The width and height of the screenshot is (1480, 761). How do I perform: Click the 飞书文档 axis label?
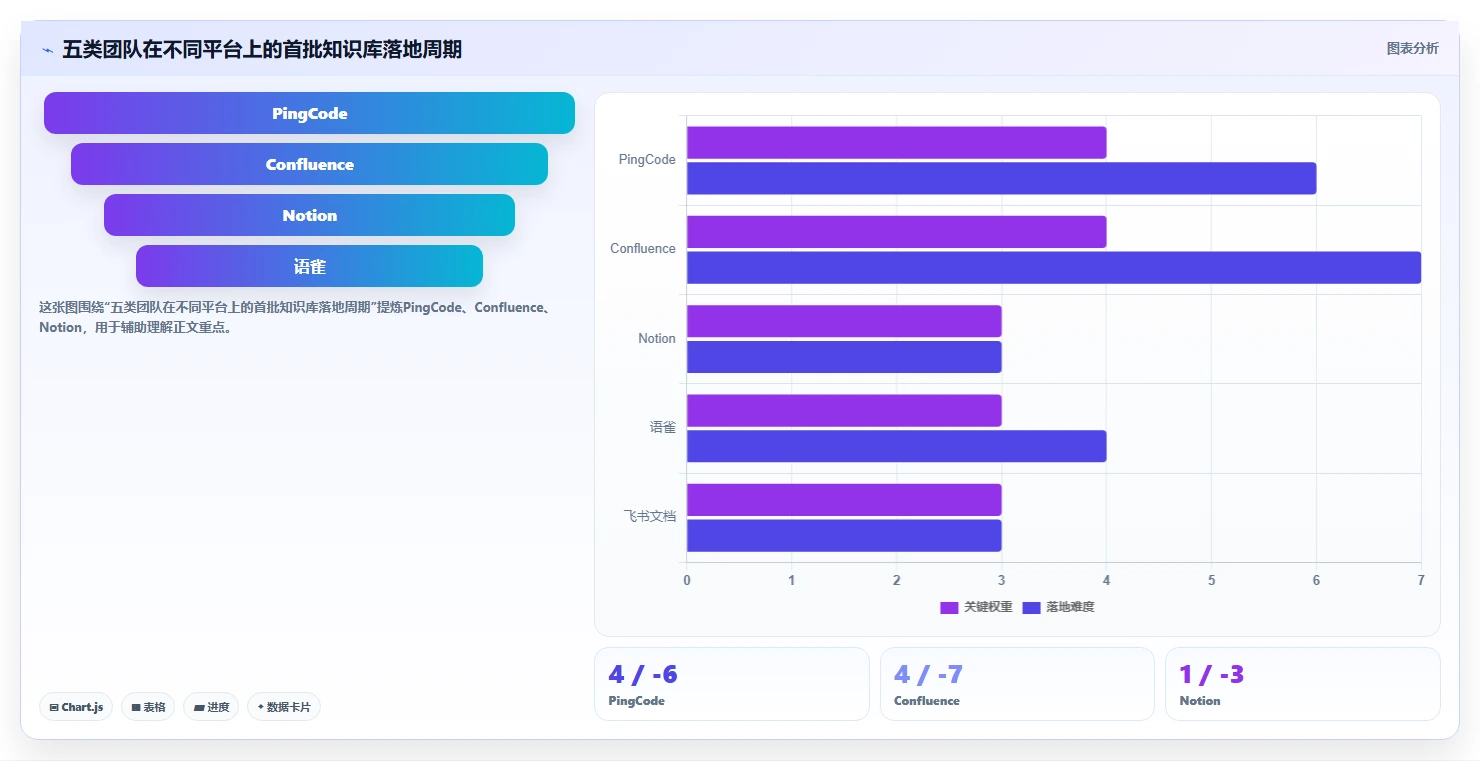[650, 516]
